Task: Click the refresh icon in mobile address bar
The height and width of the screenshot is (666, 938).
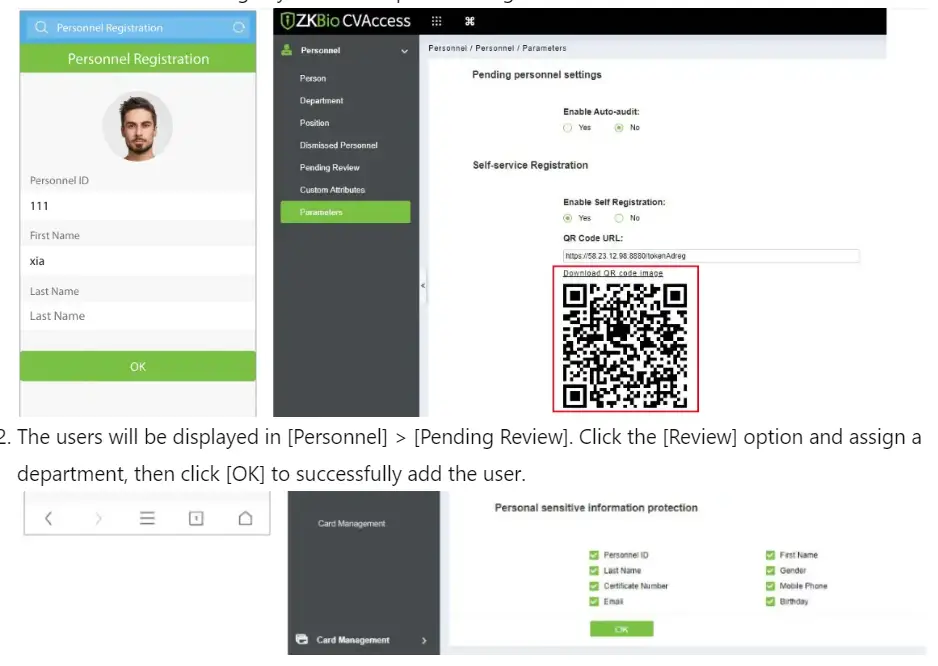Action: pyautogui.click(x=239, y=28)
